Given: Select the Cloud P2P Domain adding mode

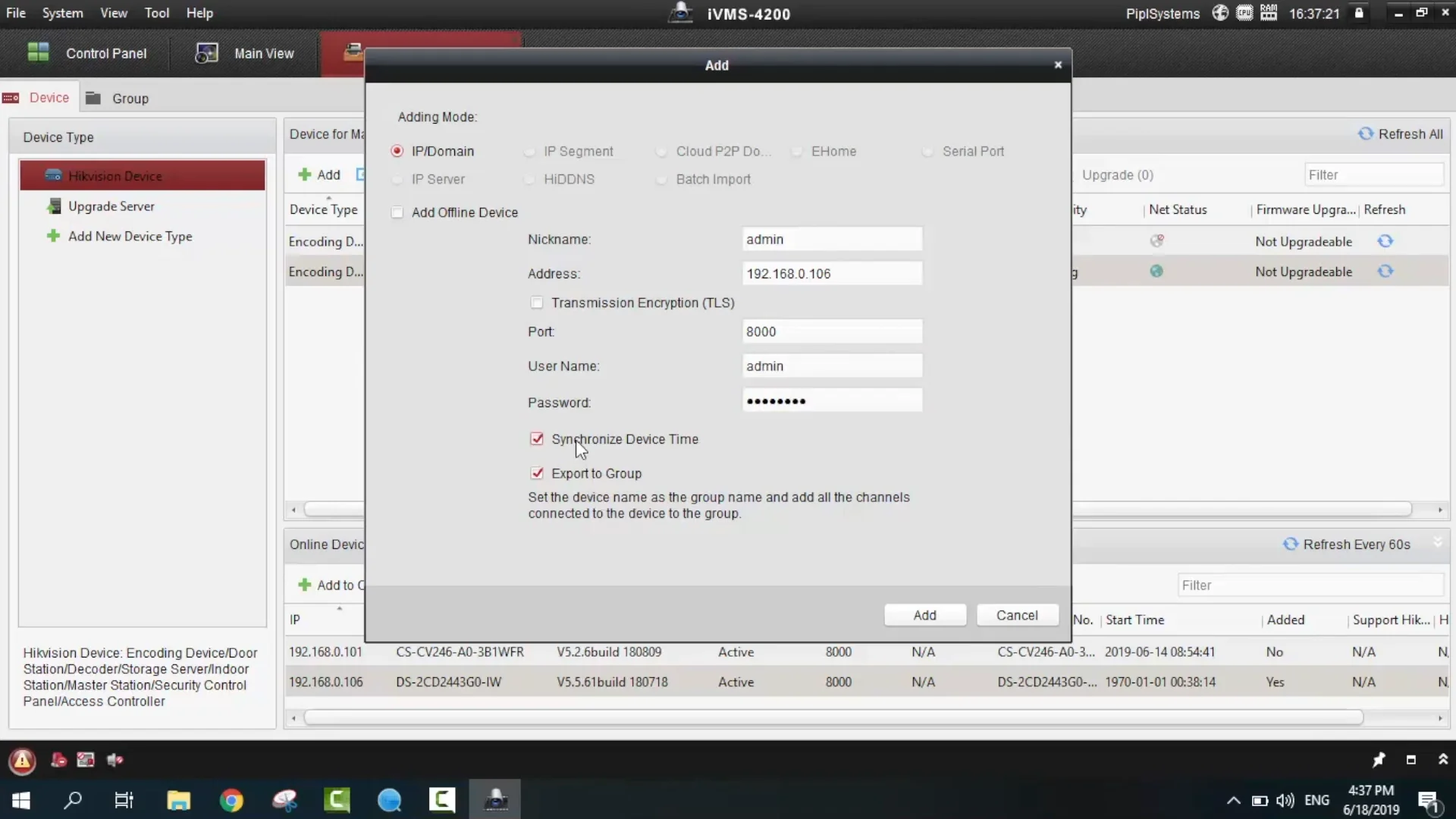Looking at the screenshot, I should coord(661,152).
